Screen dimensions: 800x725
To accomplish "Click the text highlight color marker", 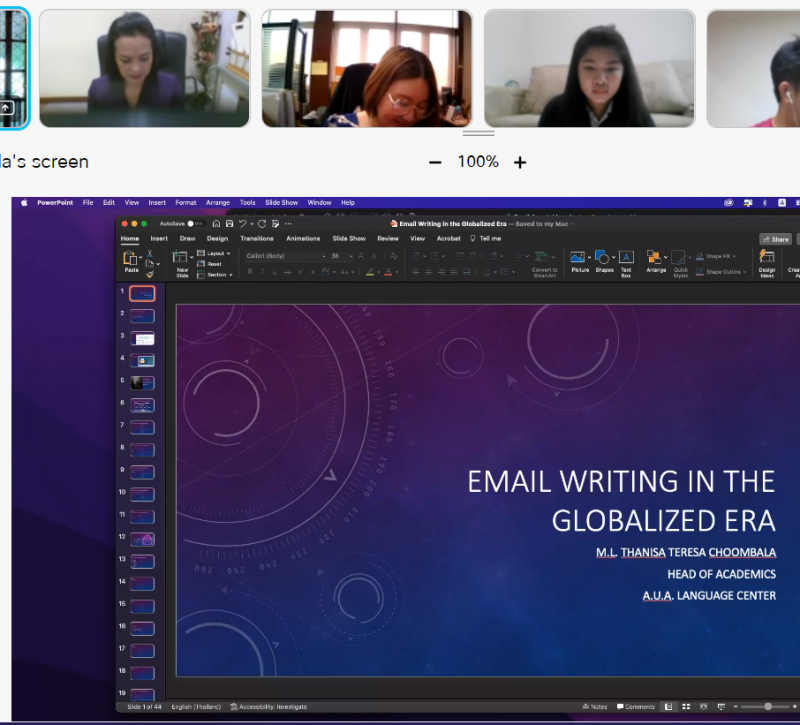I will click(370, 272).
